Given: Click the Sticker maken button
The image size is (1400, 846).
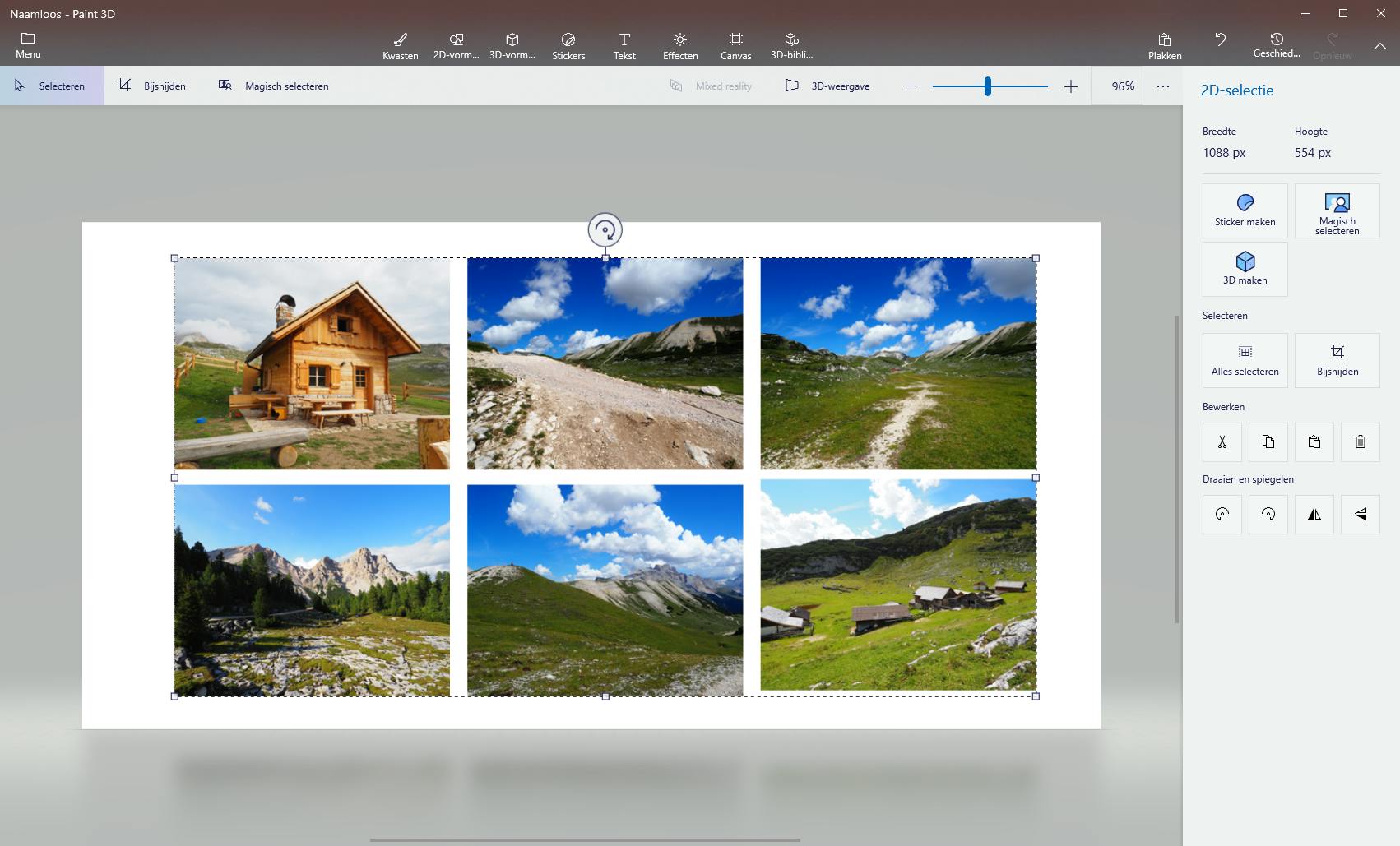Looking at the screenshot, I should (1245, 210).
